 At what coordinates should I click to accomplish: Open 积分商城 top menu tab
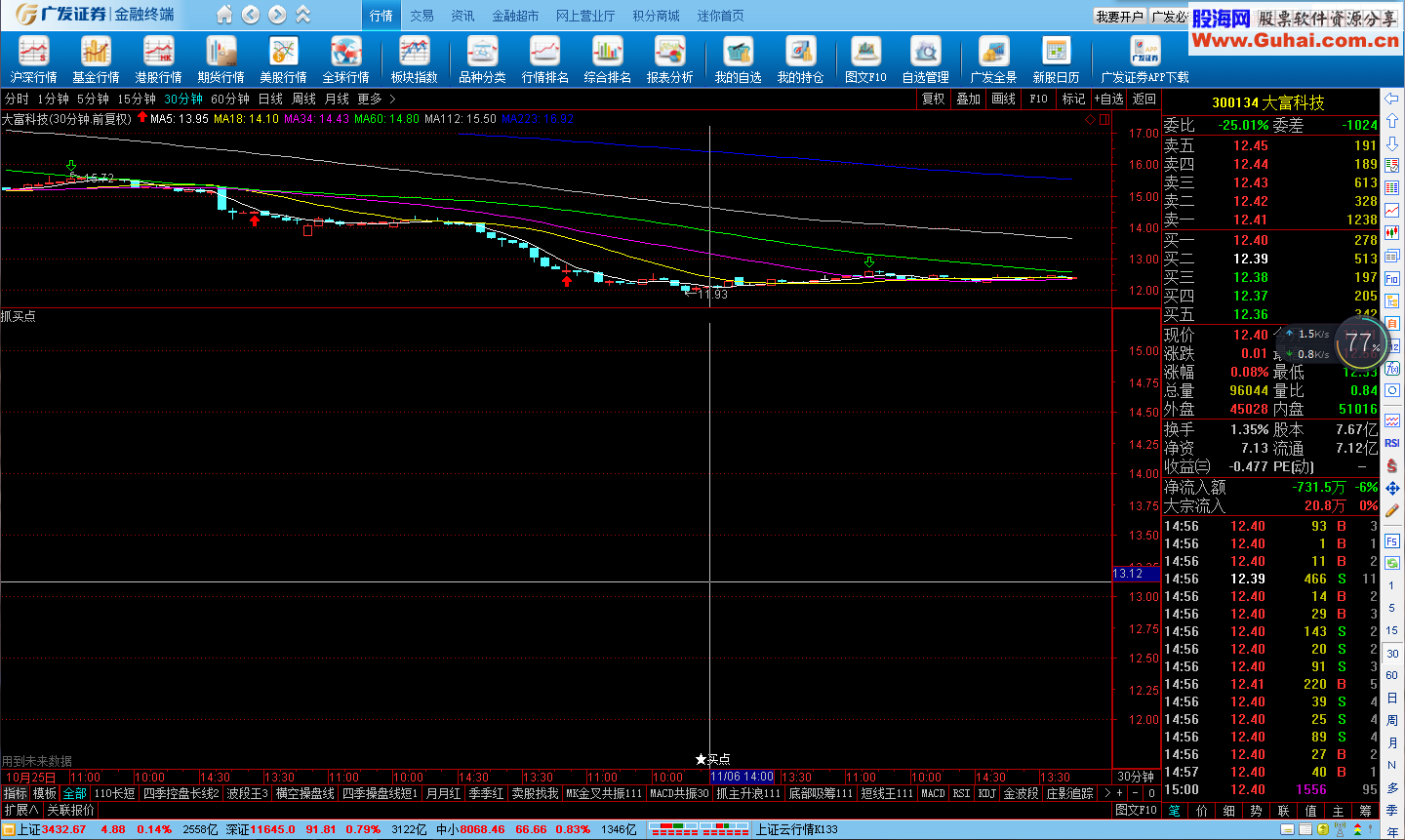[x=656, y=16]
